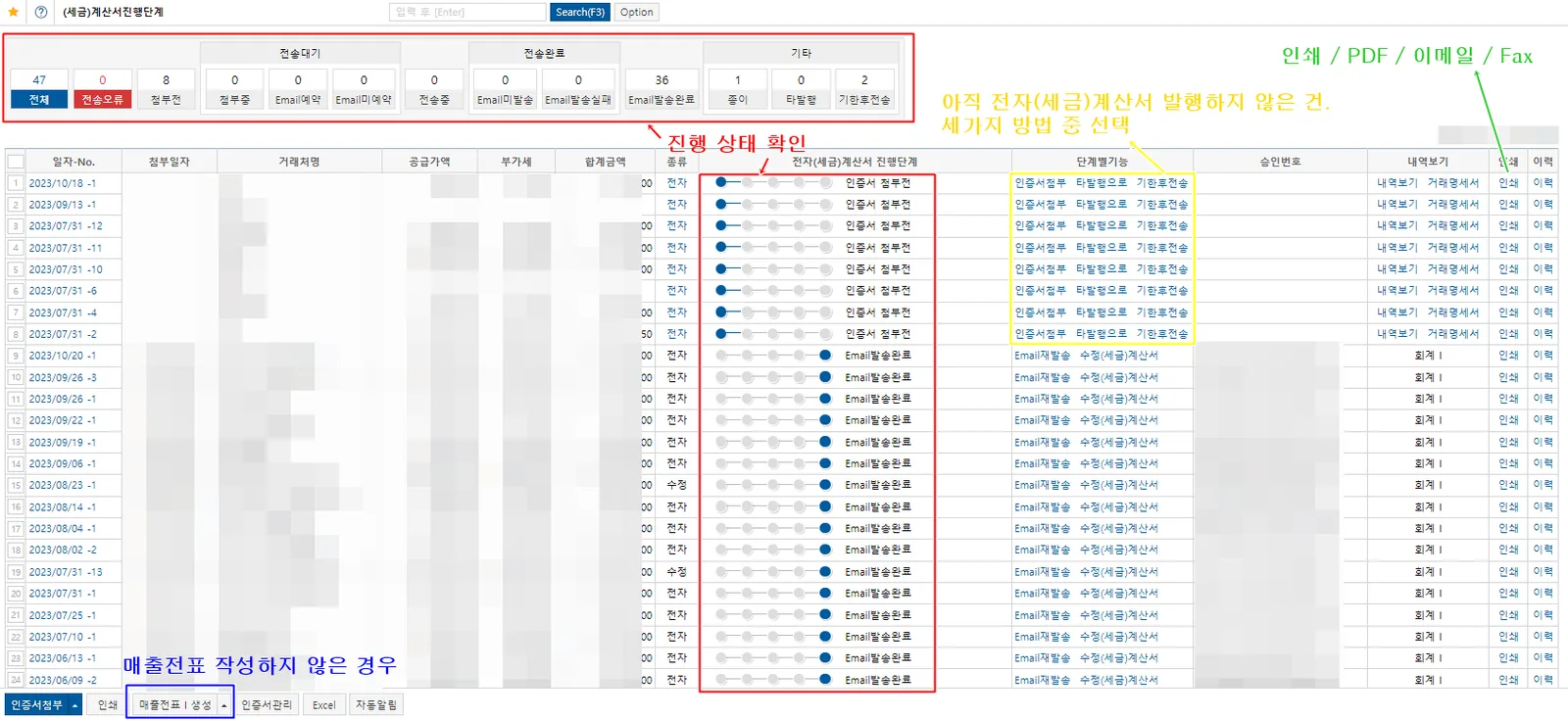1568x720 pixels.
Task: Click the blue 인증서첨부 button at bottom
Action: [36, 705]
